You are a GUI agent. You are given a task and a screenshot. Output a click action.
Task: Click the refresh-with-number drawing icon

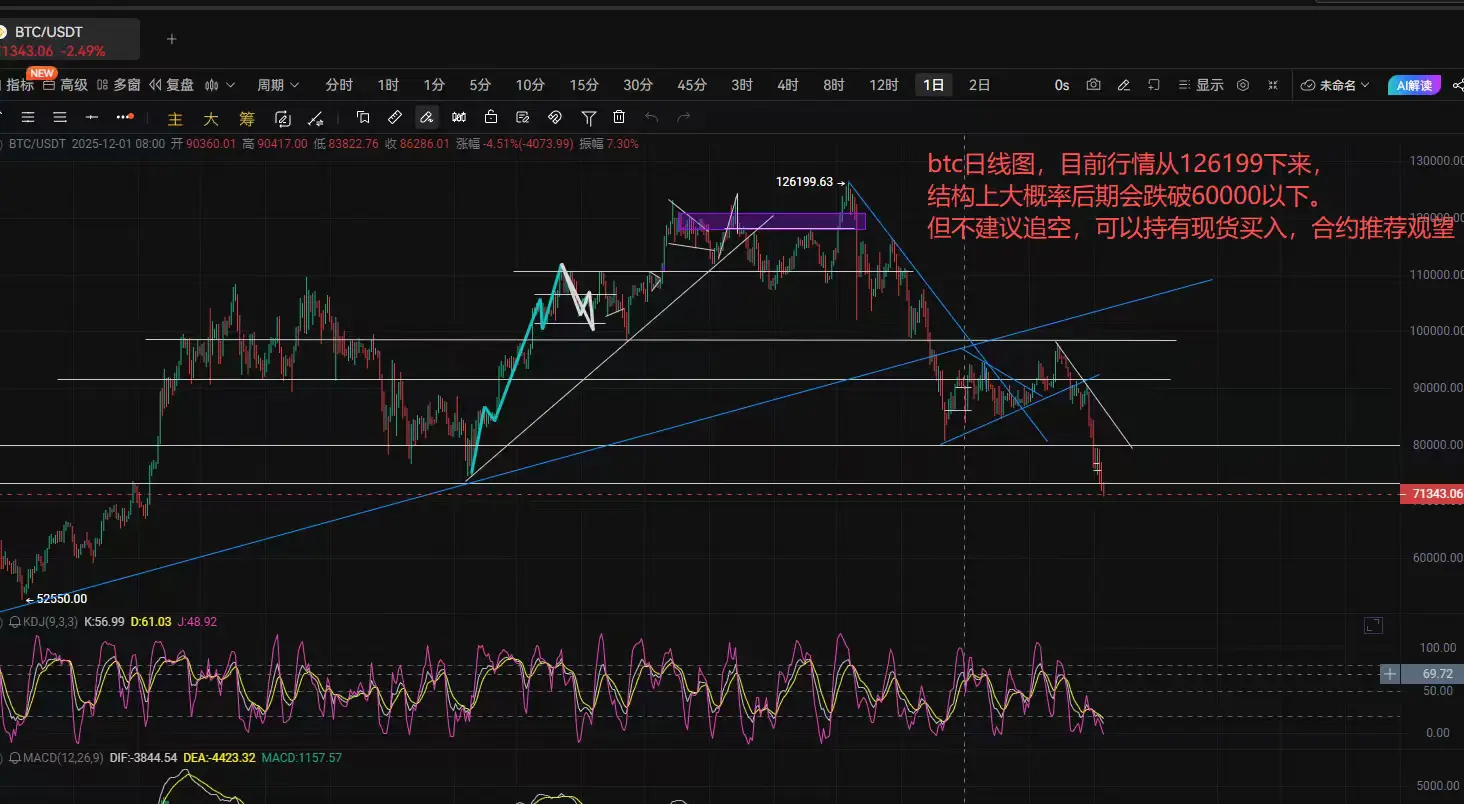pyautogui.click(x=282, y=118)
